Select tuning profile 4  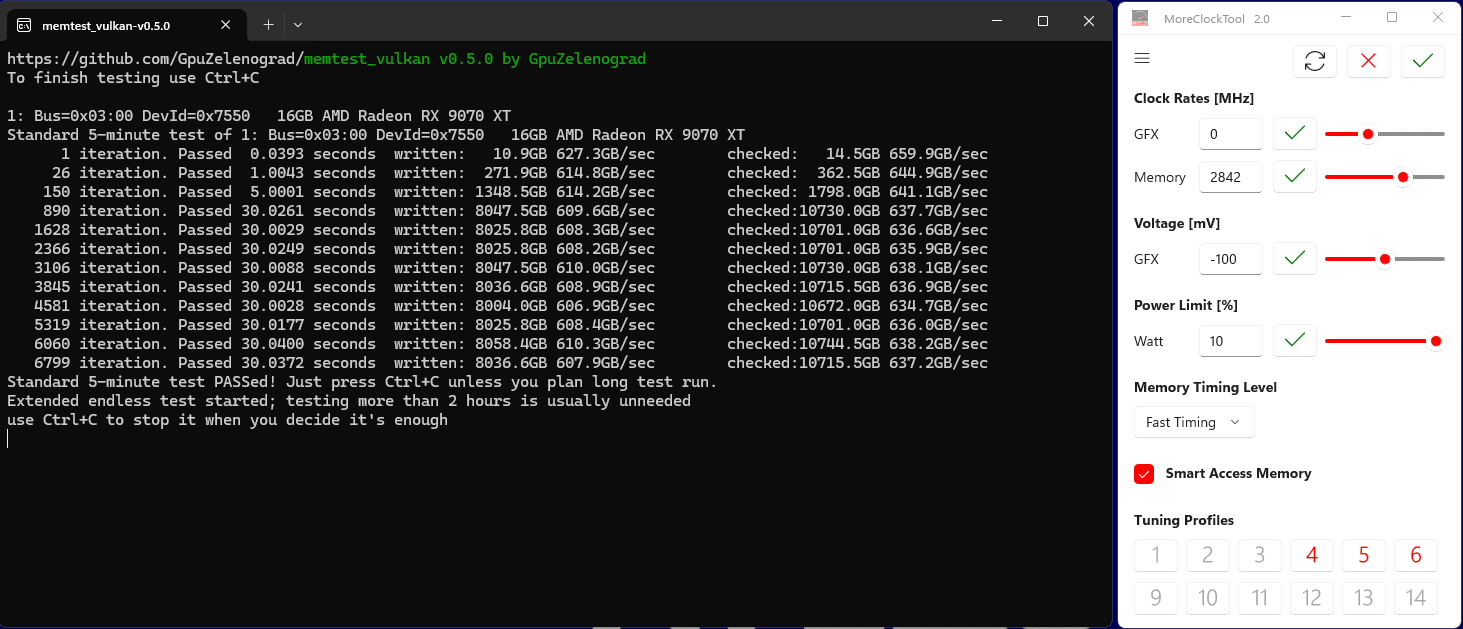click(x=1312, y=555)
